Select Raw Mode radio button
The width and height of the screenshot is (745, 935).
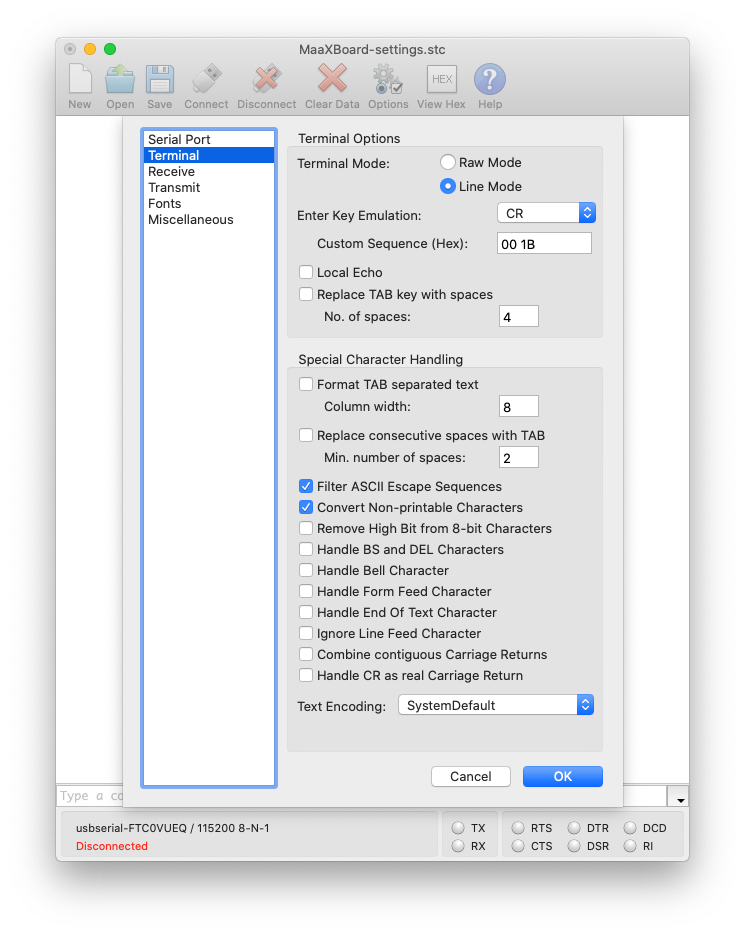tap(447, 162)
